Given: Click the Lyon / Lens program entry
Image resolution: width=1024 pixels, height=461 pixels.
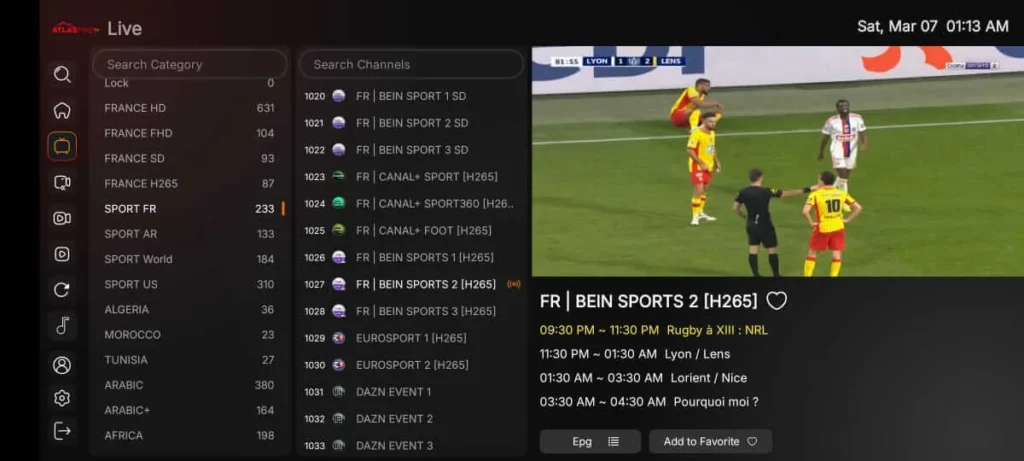Looking at the screenshot, I should [635, 355].
